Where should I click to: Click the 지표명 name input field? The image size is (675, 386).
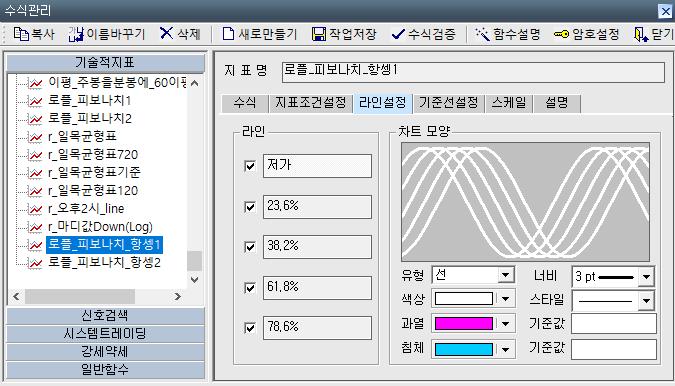(x=473, y=72)
